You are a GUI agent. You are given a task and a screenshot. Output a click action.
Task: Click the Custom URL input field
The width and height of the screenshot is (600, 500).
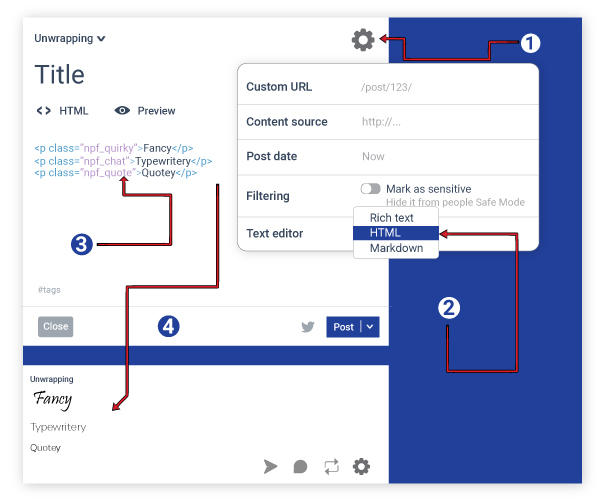pos(440,87)
